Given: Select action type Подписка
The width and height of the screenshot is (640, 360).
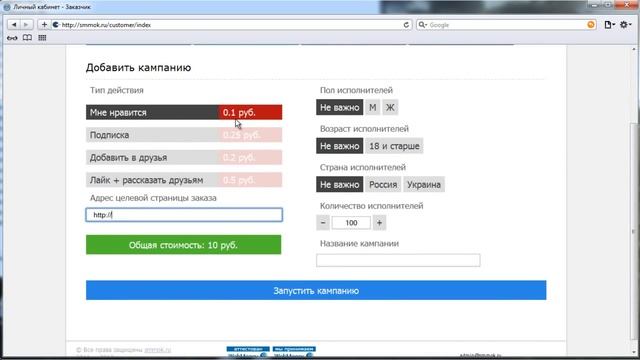Looking at the screenshot, I should tap(184, 135).
